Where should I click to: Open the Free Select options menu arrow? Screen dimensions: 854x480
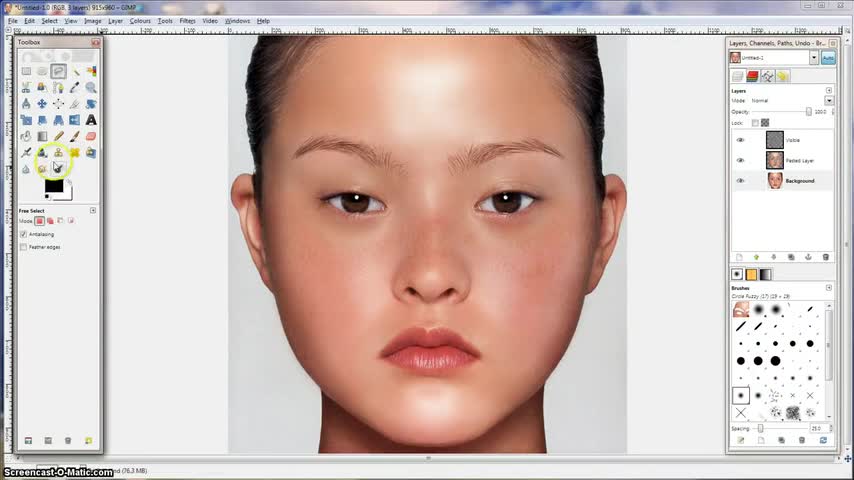pyautogui.click(x=93, y=210)
